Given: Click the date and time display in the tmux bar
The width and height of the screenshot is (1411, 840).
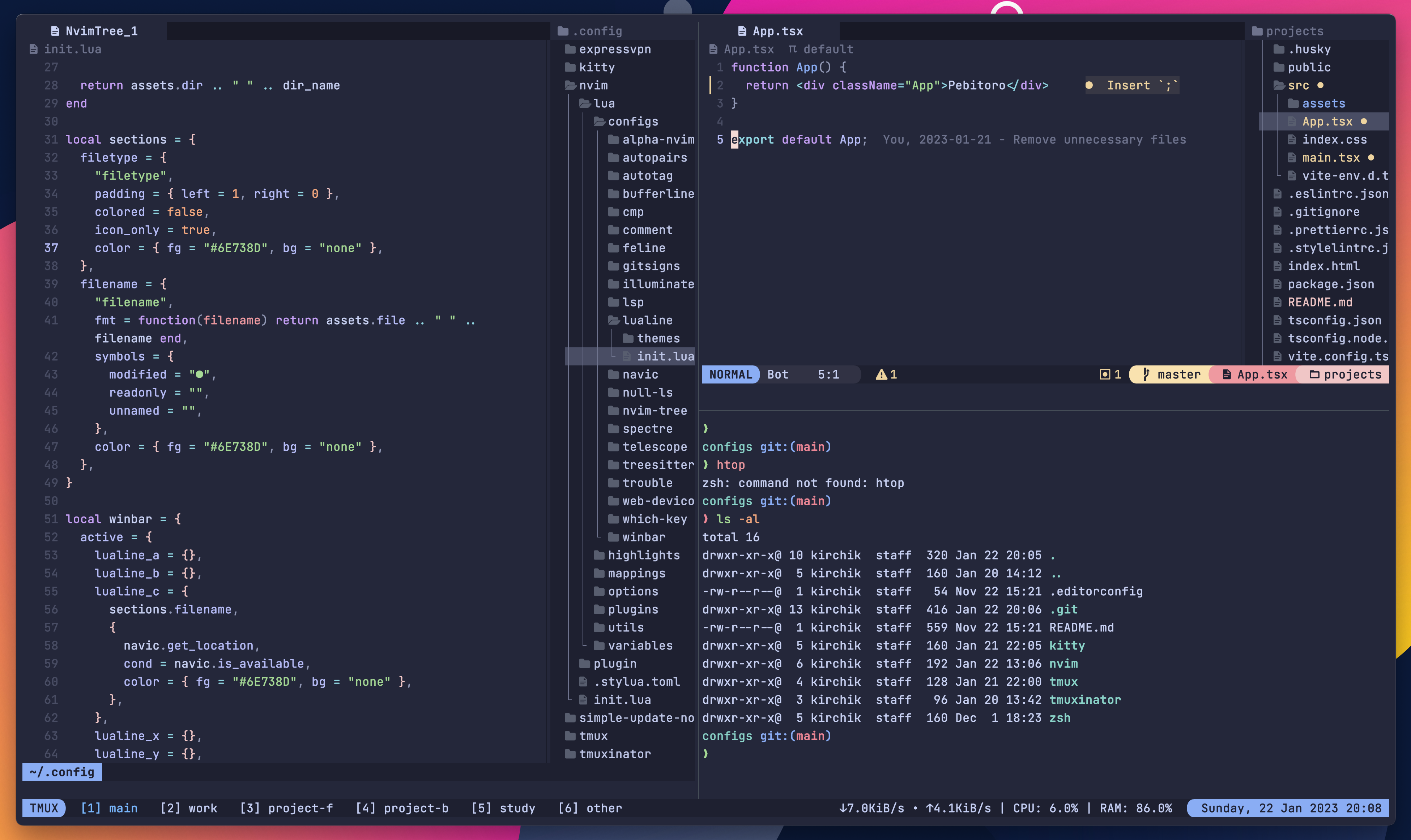Looking at the screenshot, I should coord(1290,808).
